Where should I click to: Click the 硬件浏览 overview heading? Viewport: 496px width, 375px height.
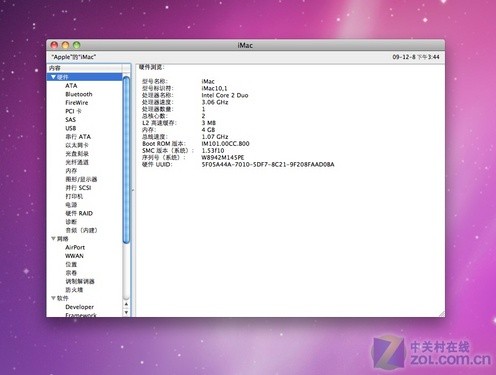(152, 67)
